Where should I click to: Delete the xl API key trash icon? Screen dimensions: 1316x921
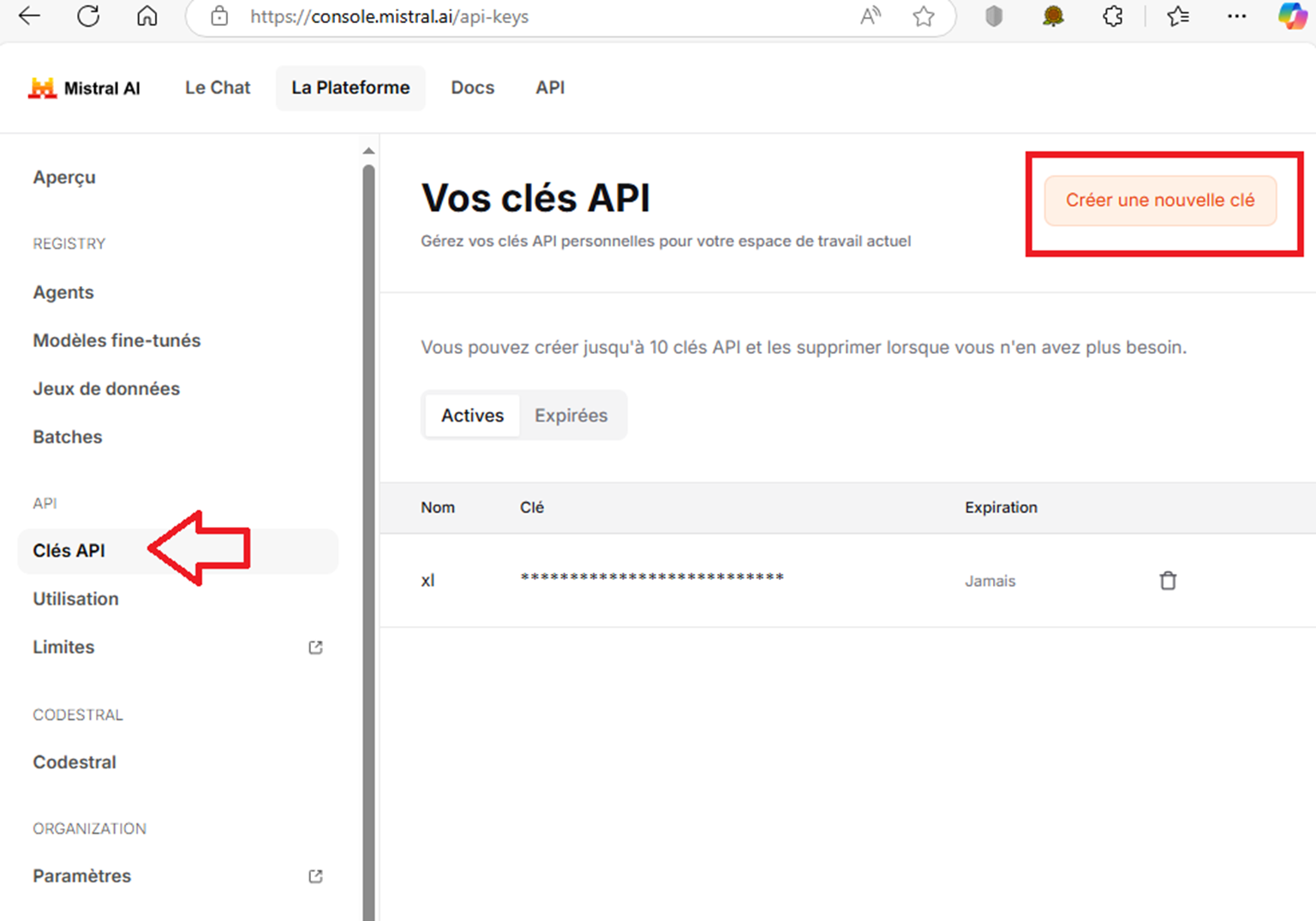point(1168,581)
